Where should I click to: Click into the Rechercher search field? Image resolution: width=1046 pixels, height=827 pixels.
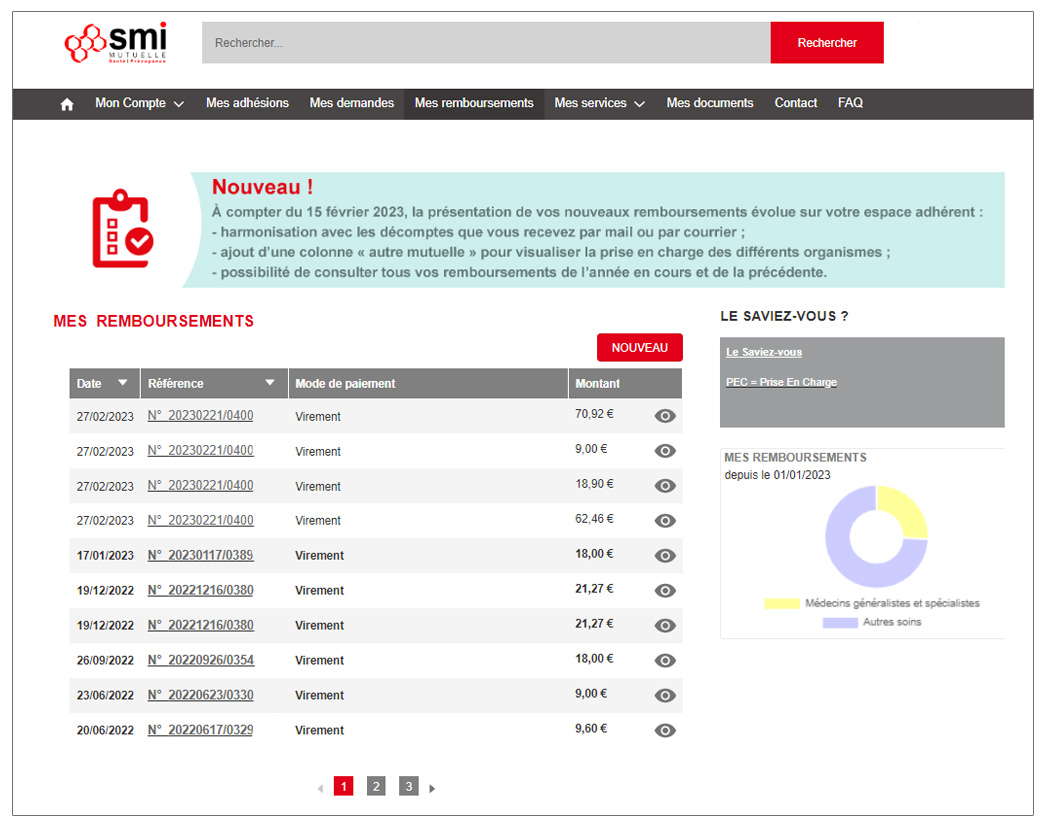click(x=486, y=43)
